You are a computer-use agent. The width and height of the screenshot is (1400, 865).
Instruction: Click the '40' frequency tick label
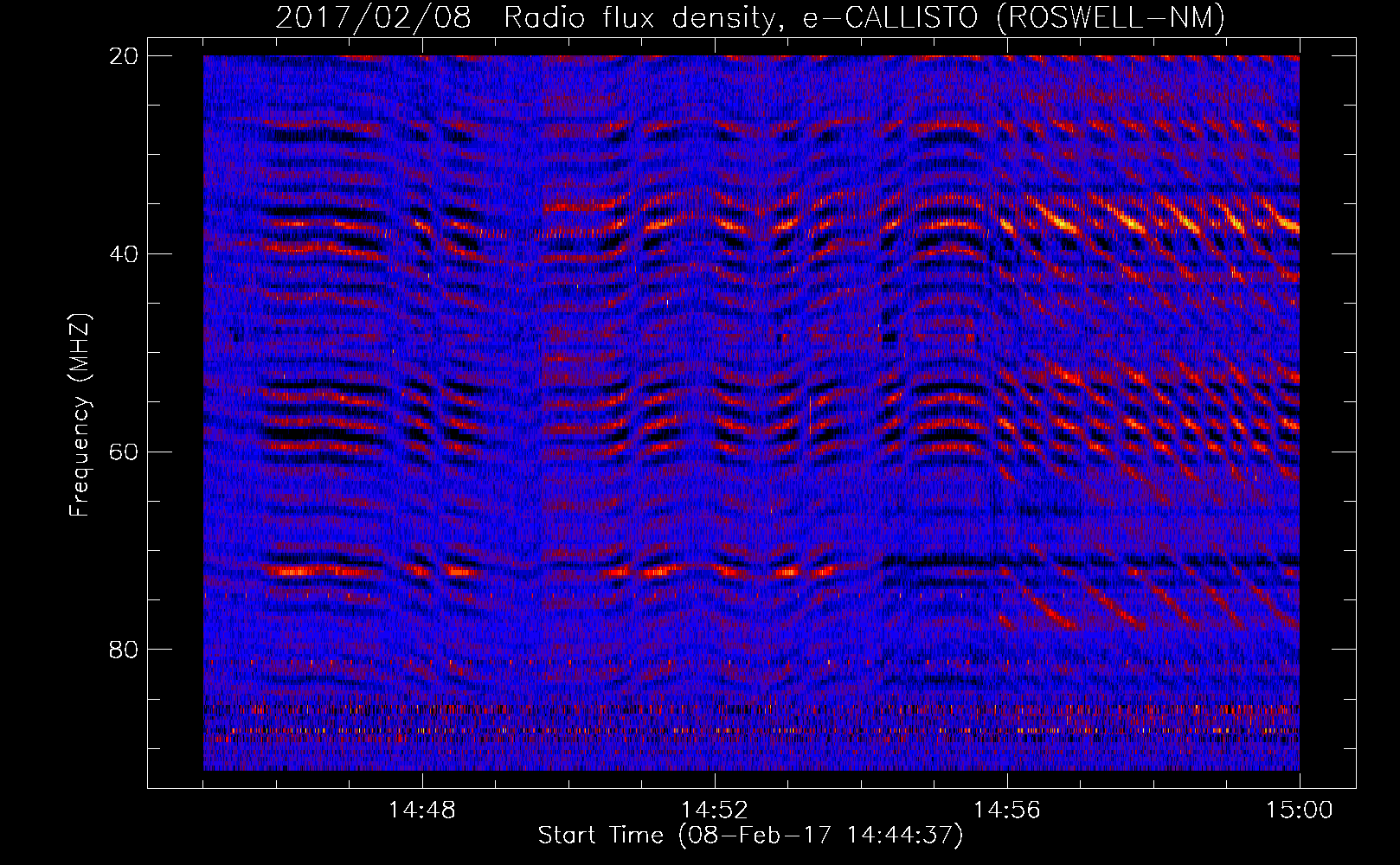tap(125, 254)
